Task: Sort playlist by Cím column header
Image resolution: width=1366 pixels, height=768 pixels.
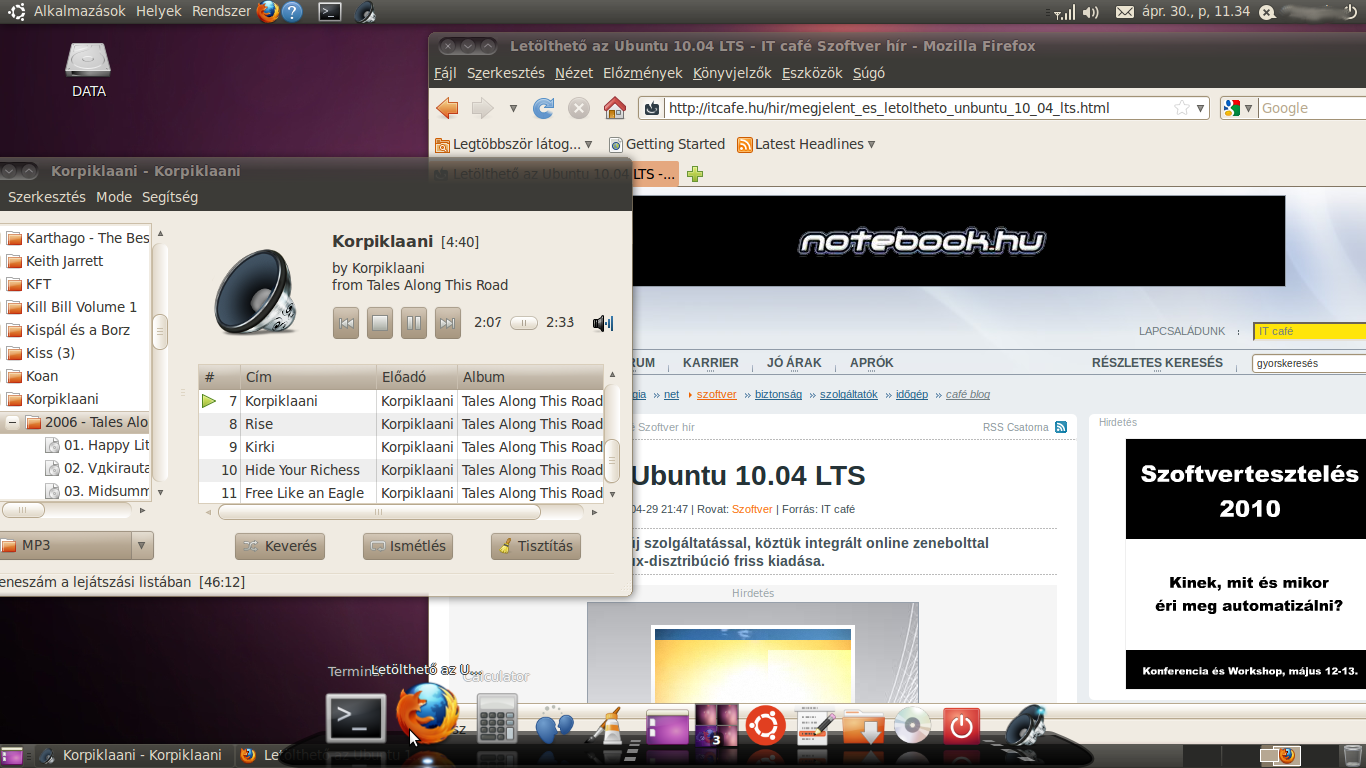Action: click(309, 377)
